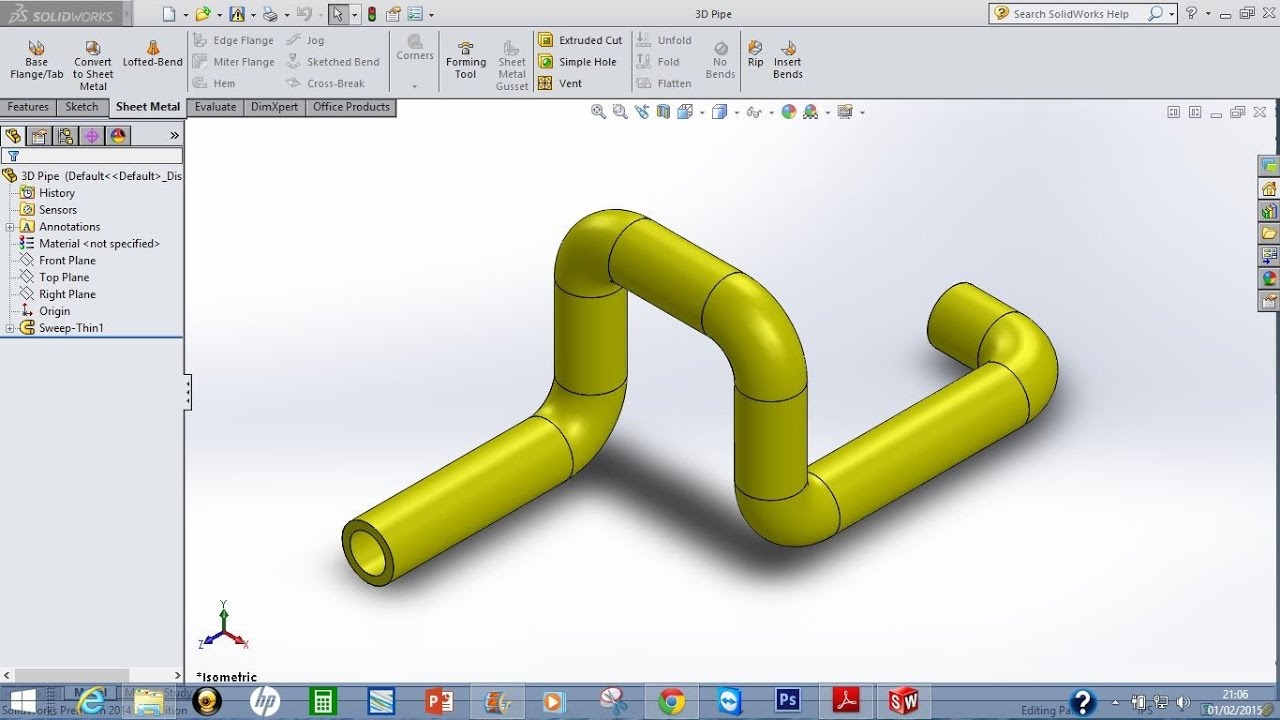Screen dimensions: 1280x720
Task: Open the Hide/Show Items dropdown
Action: [x=772, y=113]
